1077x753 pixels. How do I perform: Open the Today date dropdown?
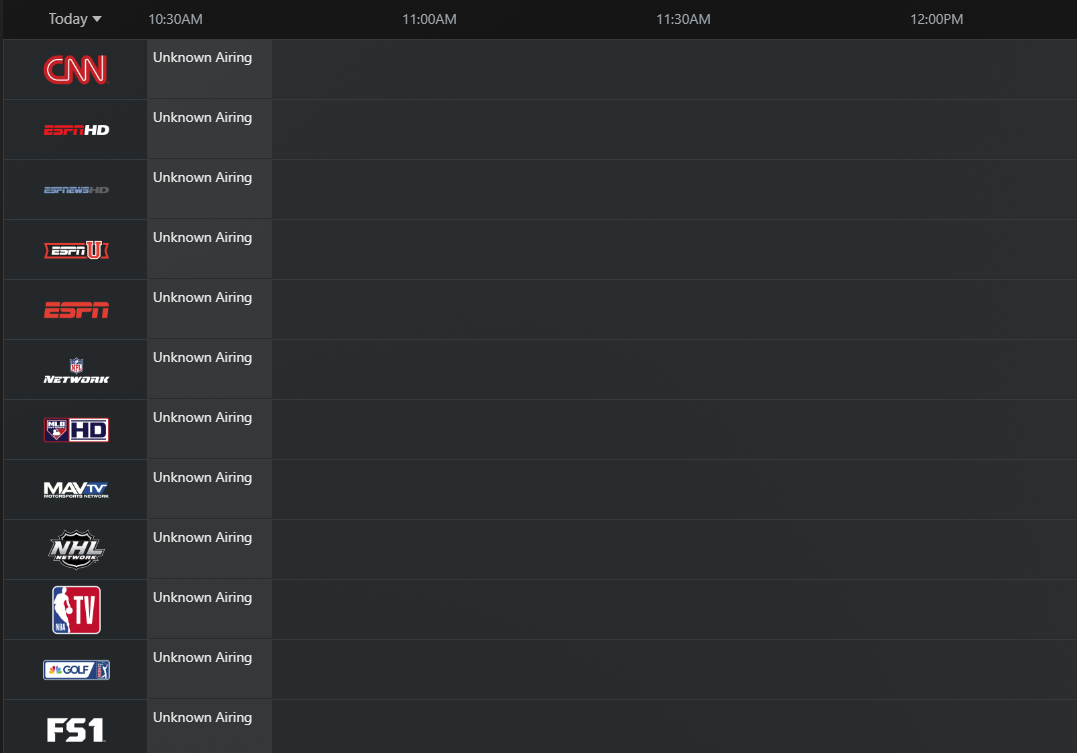(x=75, y=19)
